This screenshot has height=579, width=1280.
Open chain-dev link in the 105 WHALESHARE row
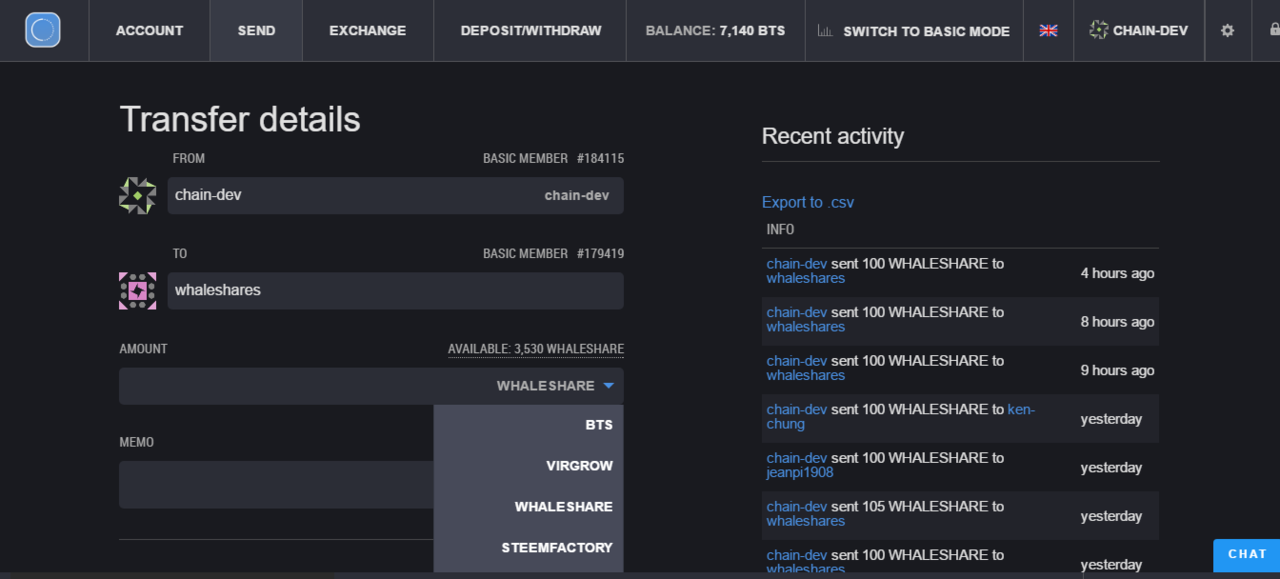coord(797,506)
